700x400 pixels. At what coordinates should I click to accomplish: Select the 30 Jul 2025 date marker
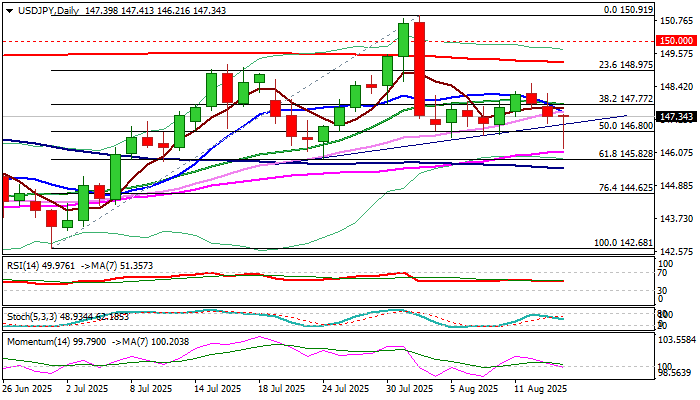[409, 389]
